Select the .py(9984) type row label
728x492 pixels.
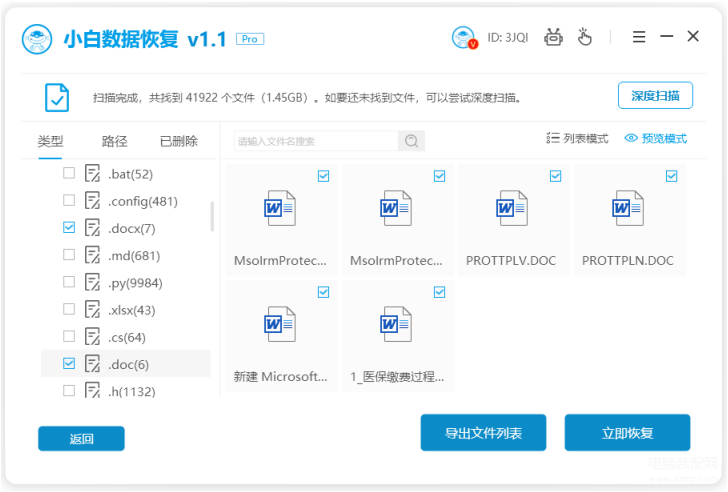[135, 283]
